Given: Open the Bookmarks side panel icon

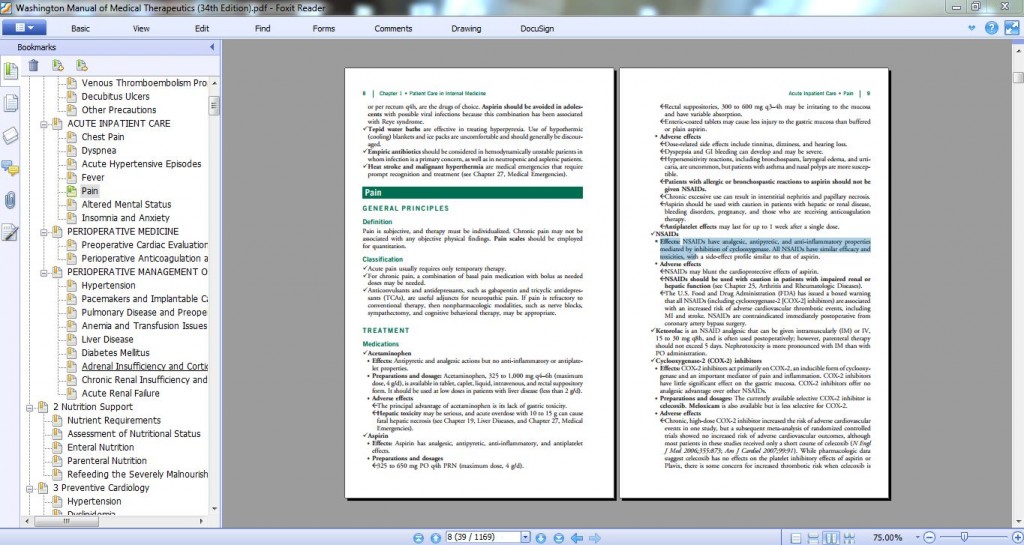Looking at the screenshot, I should click(x=10, y=70).
